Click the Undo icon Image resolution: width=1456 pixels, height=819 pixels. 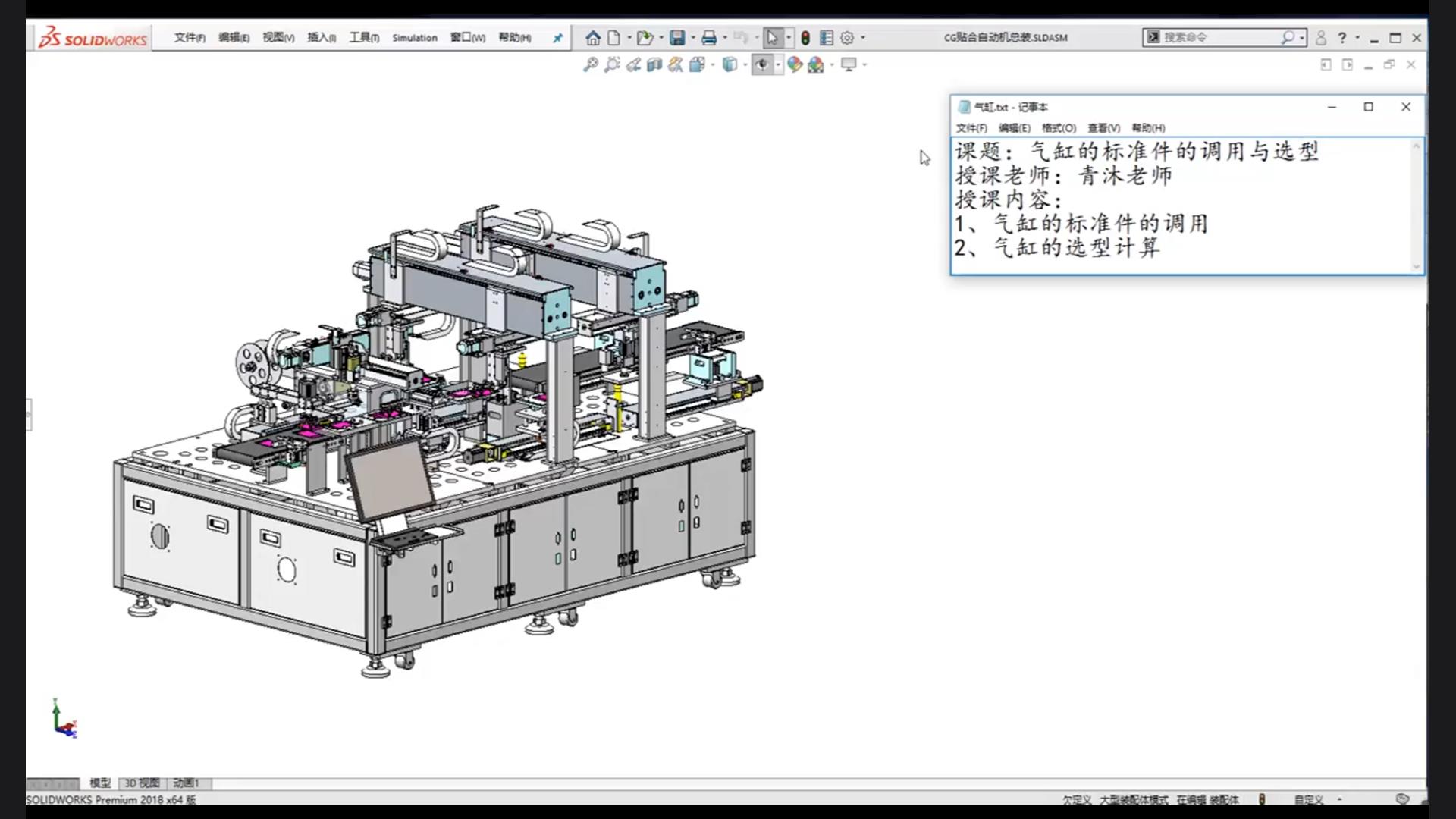click(x=741, y=38)
